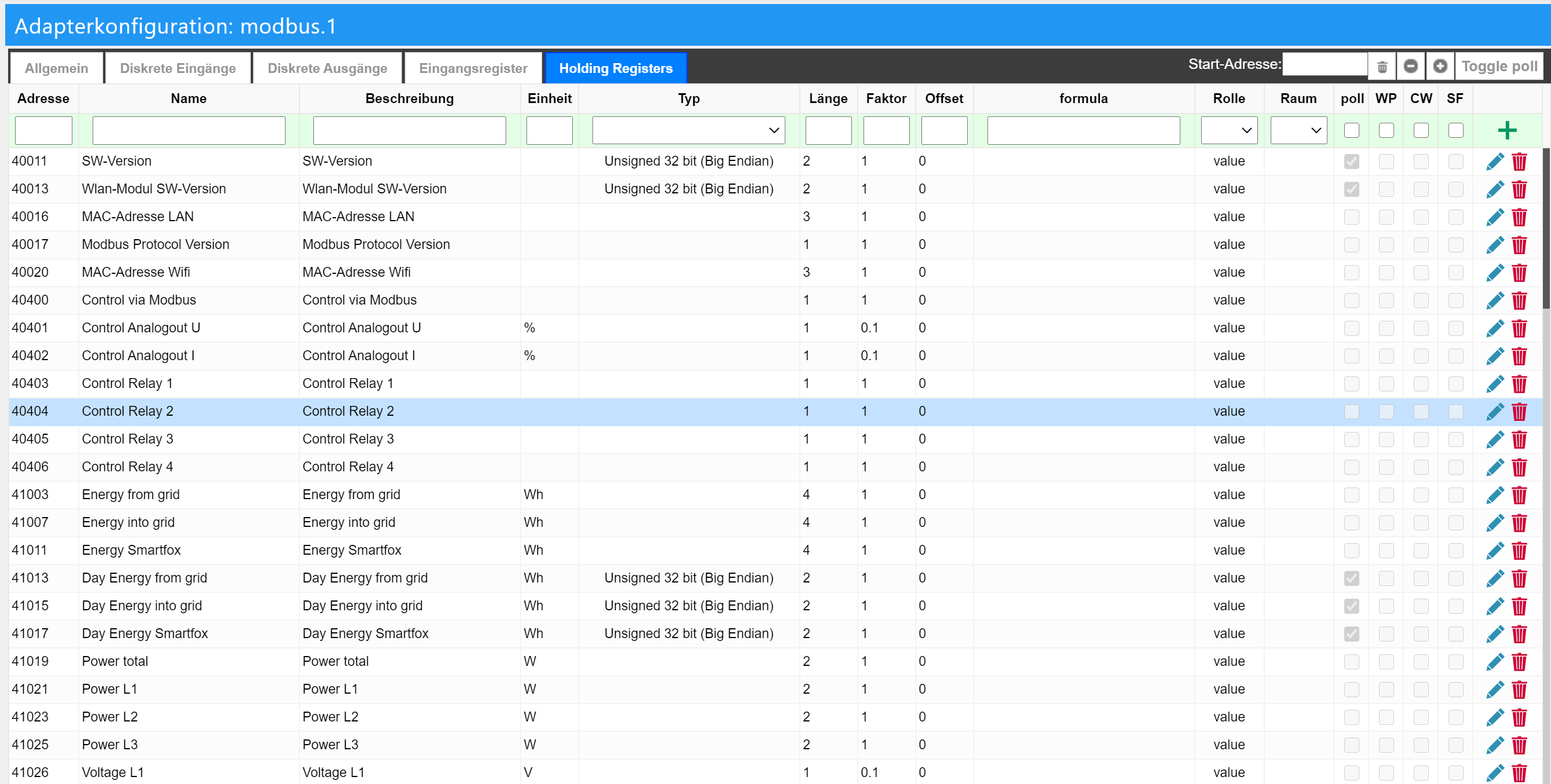Viewport: 1551px width, 784px height.
Task: Toggle CW checkbox in the filter row
Action: click(x=1421, y=130)
